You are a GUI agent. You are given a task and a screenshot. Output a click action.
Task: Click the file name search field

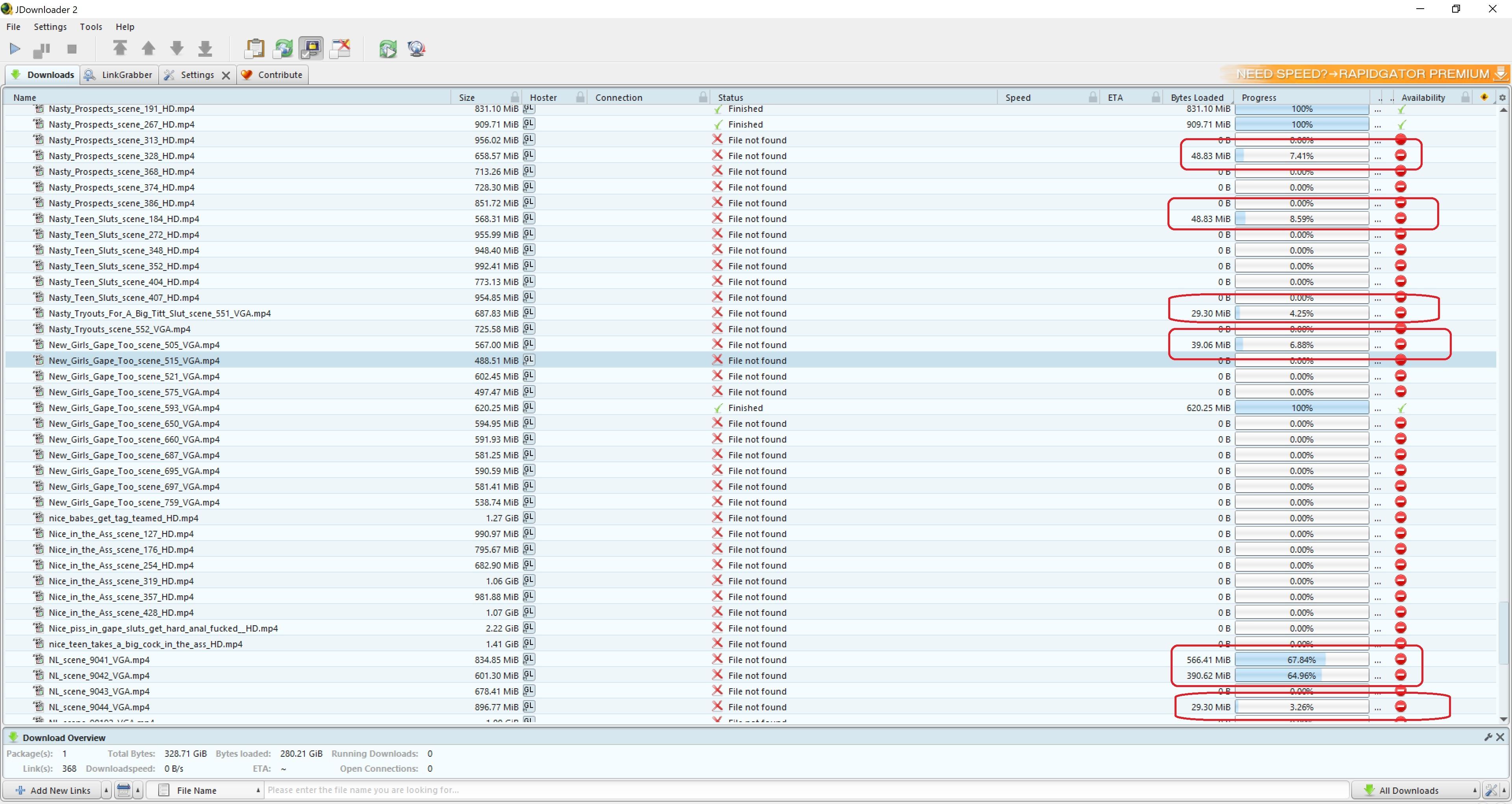804,790
